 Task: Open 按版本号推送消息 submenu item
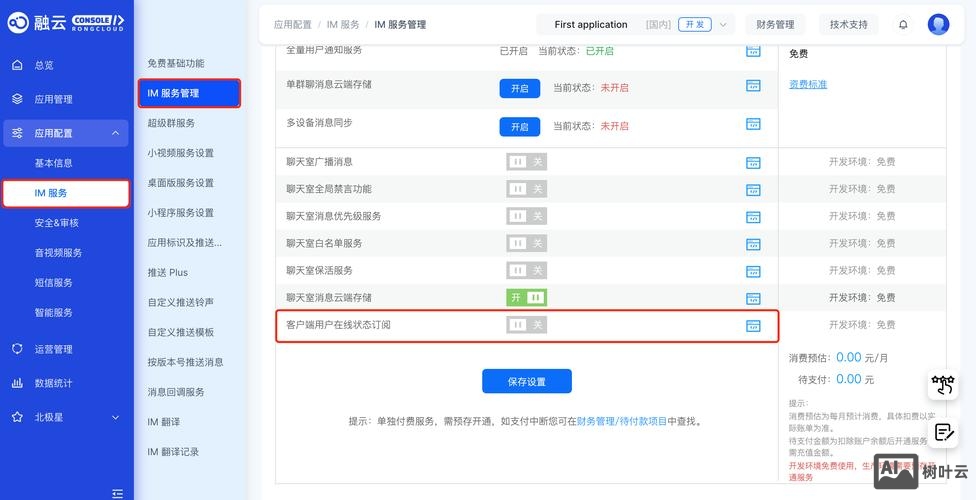185,362
